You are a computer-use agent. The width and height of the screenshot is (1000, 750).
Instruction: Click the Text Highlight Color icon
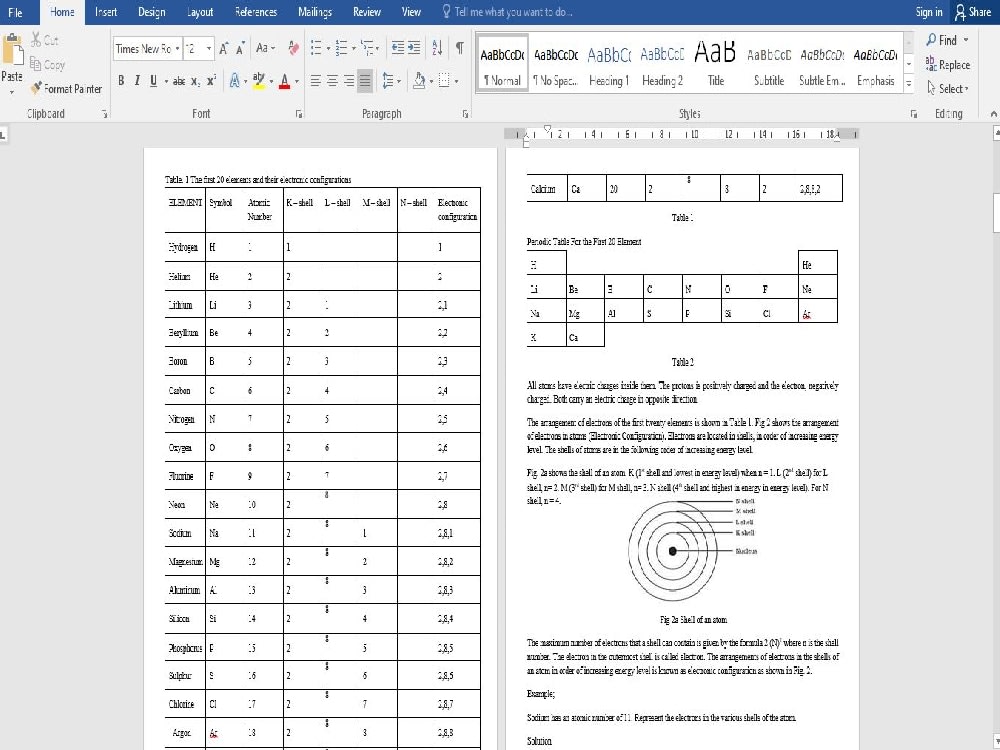[x=258, y=79]
